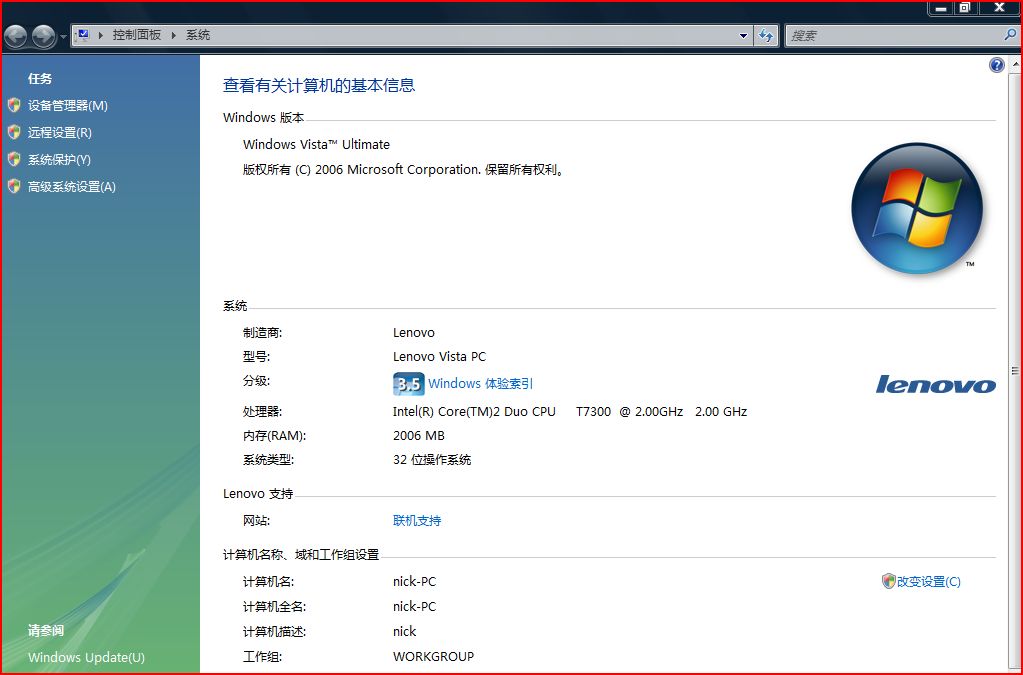Click the Back navigation arrow button
Screen dimensions: 1023x675
coord(16,37)
